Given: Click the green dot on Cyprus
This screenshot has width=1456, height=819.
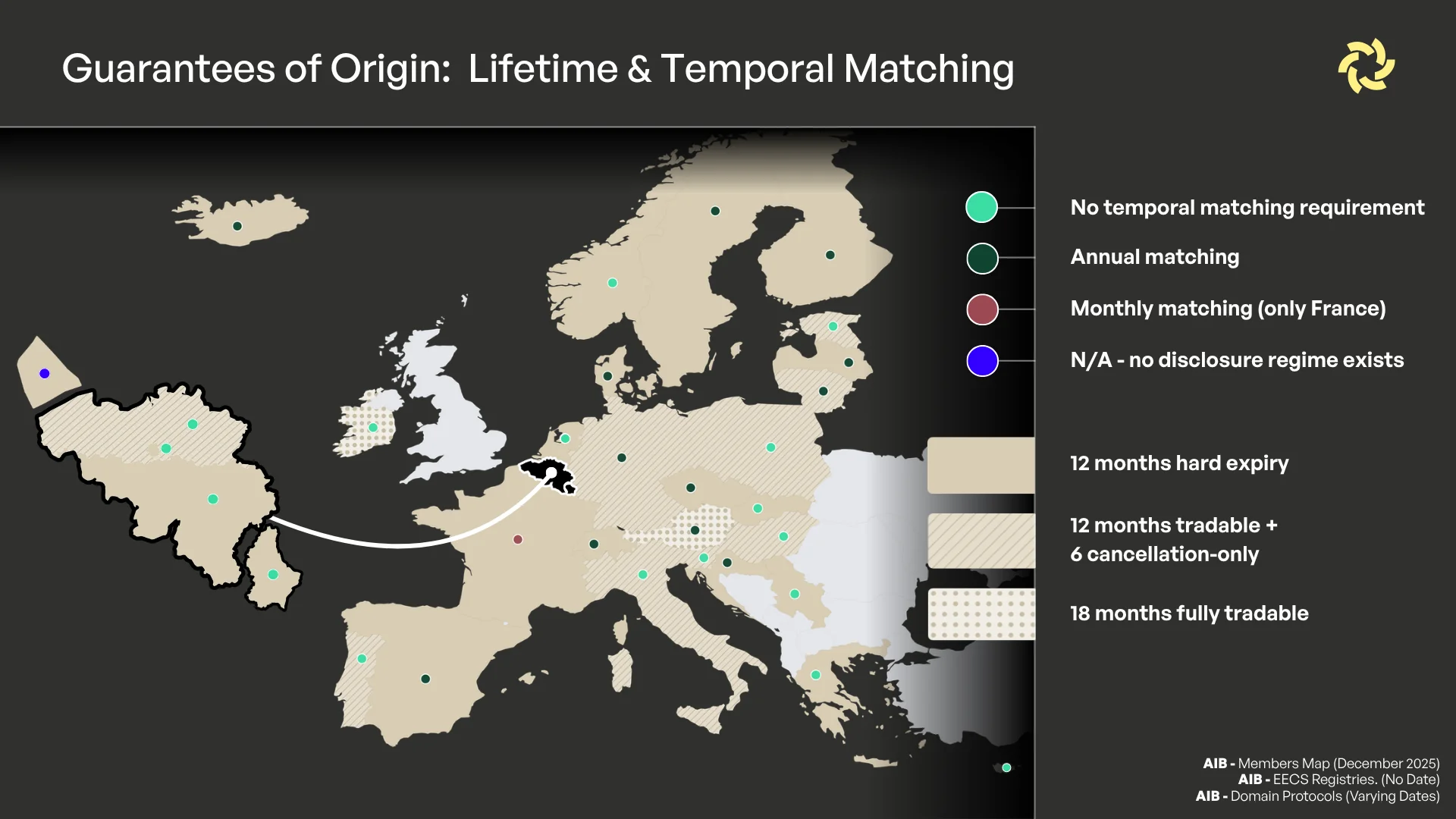Looking at the screenshot, I should pyautogui.click(x=1007, y=768).
